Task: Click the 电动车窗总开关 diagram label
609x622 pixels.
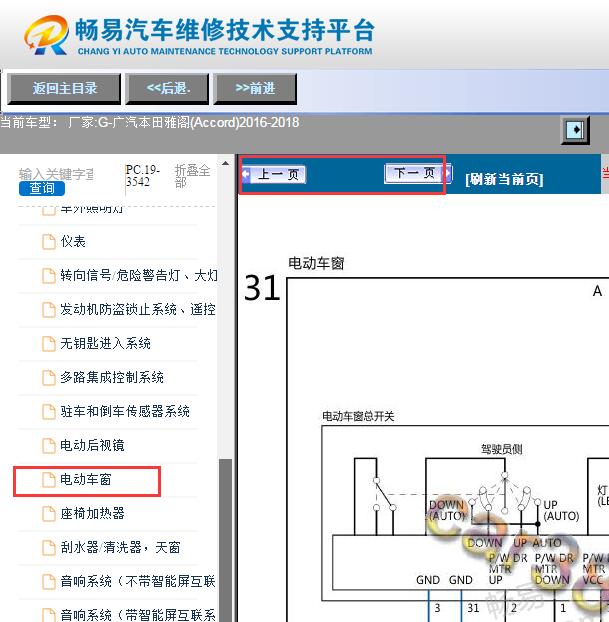Action: coord(358,416)
